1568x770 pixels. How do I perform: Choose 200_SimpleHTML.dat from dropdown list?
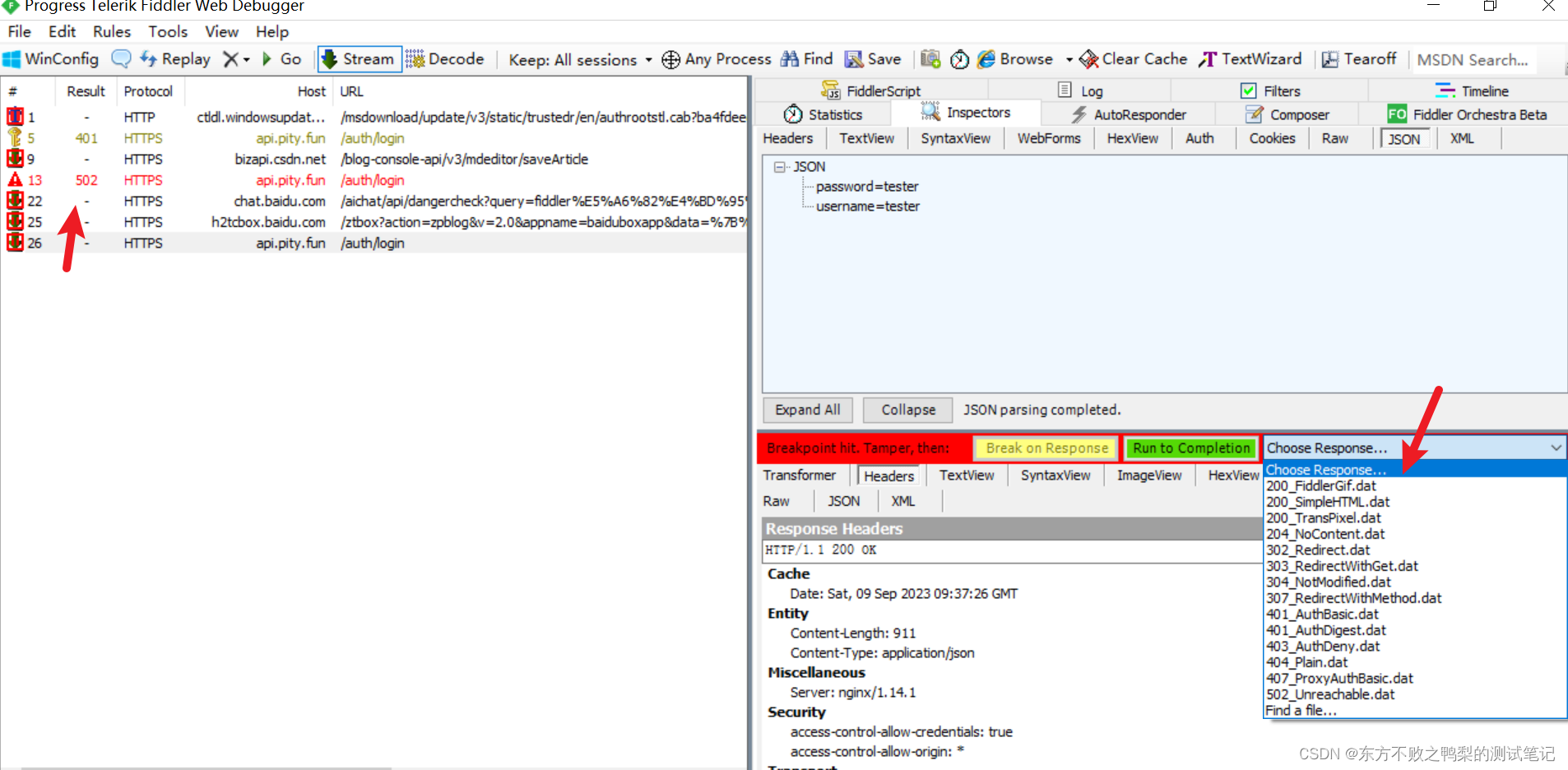1328,502
